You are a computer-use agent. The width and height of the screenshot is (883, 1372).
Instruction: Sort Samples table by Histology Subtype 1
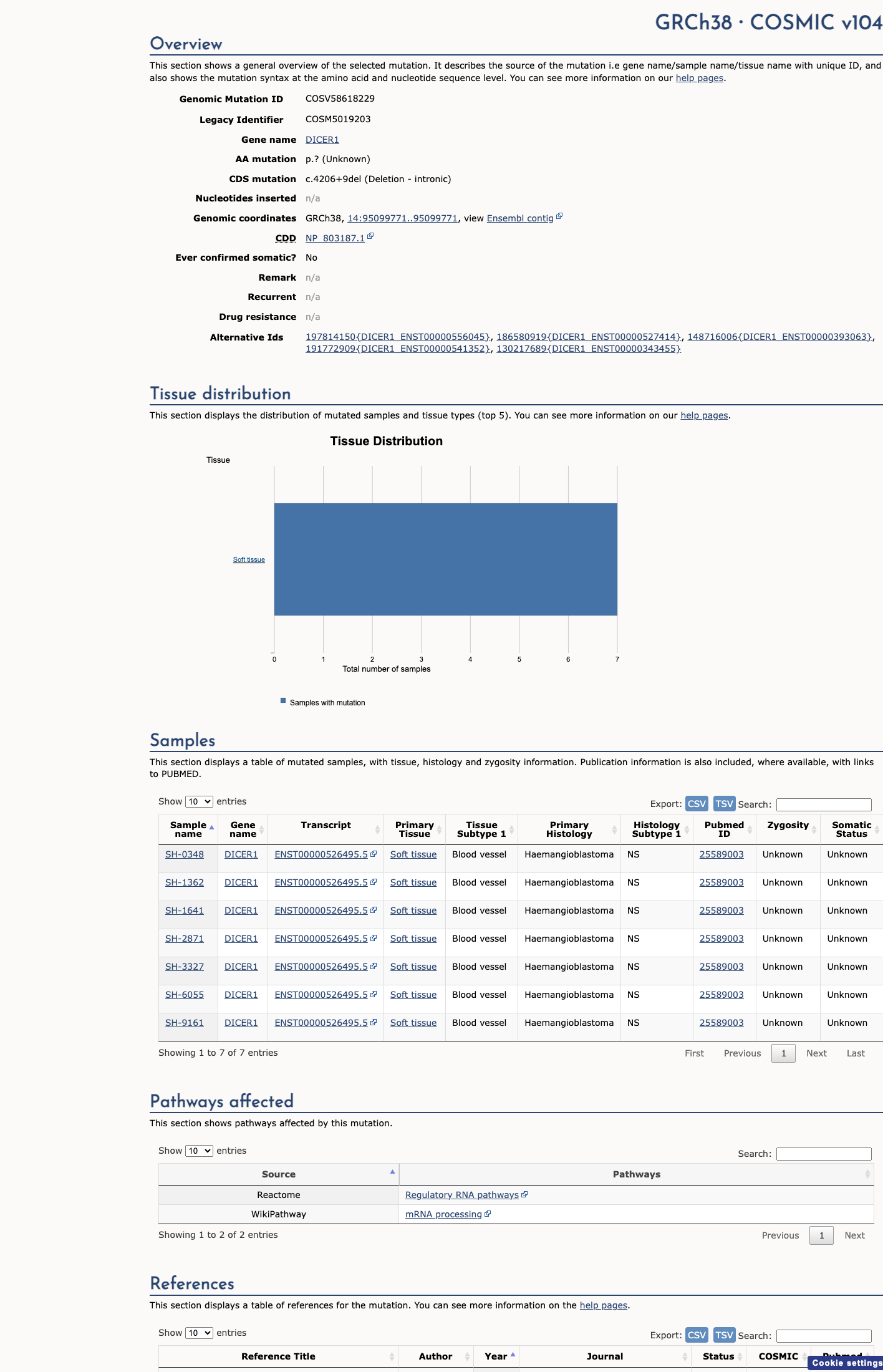click(x=657, y=829)
